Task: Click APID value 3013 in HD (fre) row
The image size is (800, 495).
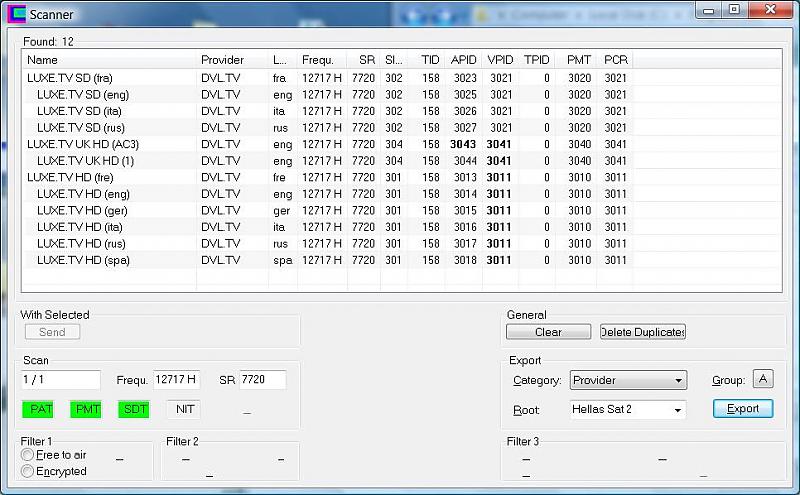Action: 465,178
